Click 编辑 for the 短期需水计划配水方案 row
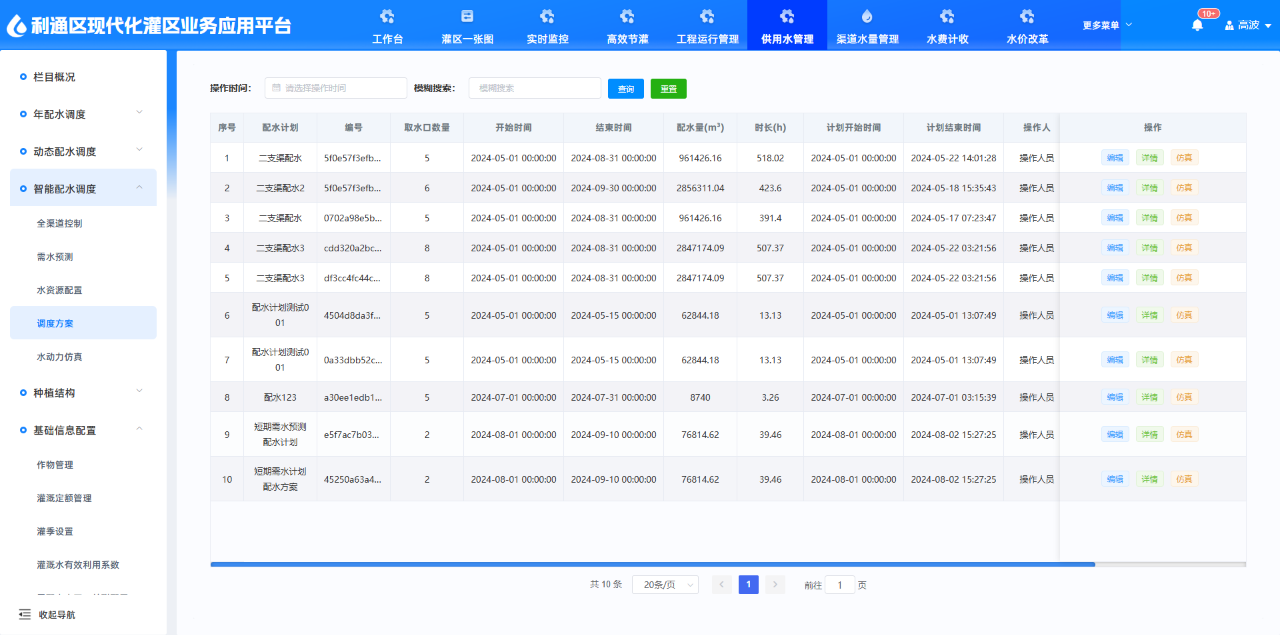 point(1115,479)
